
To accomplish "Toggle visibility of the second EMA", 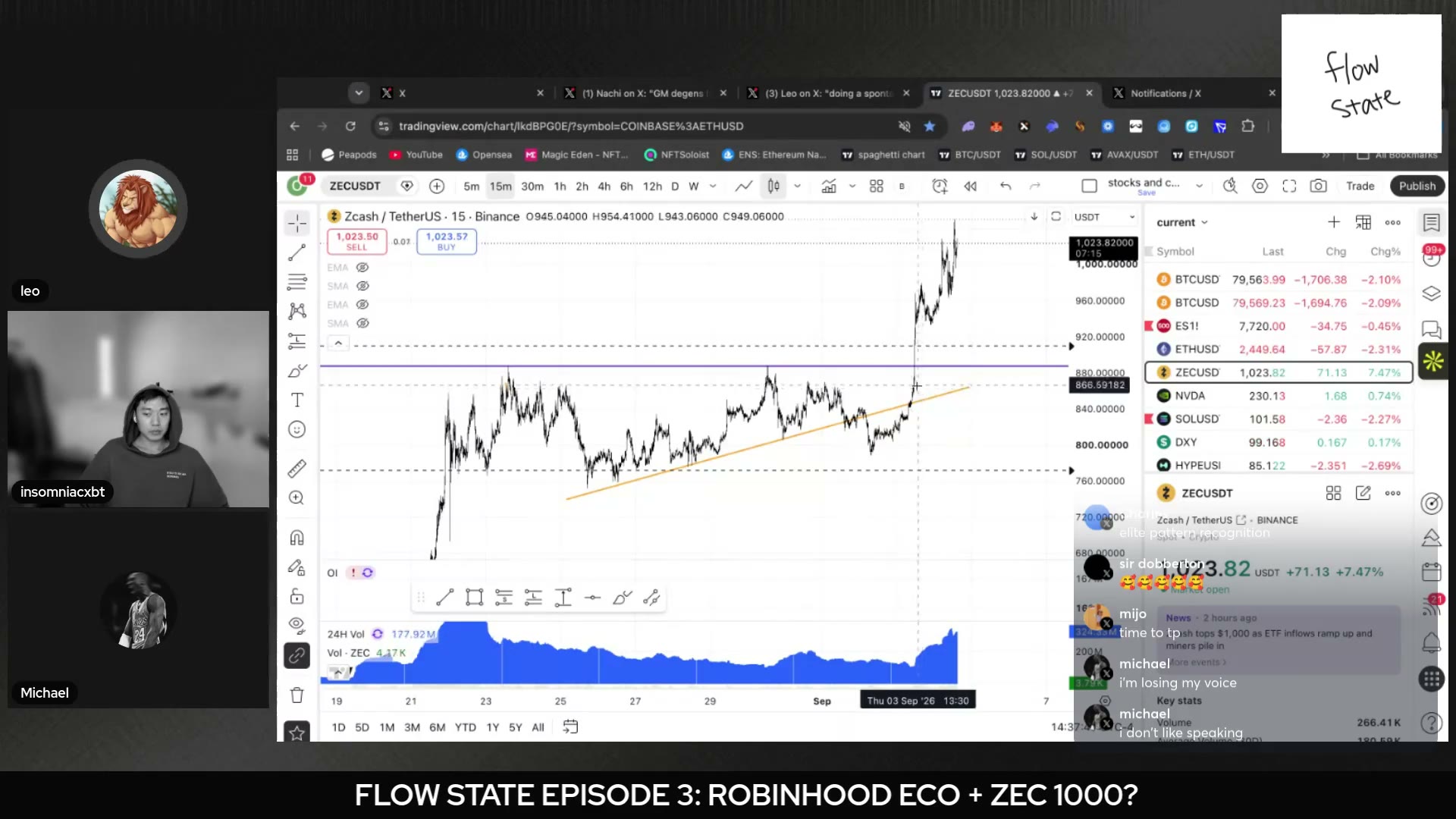I will point(362,305).
